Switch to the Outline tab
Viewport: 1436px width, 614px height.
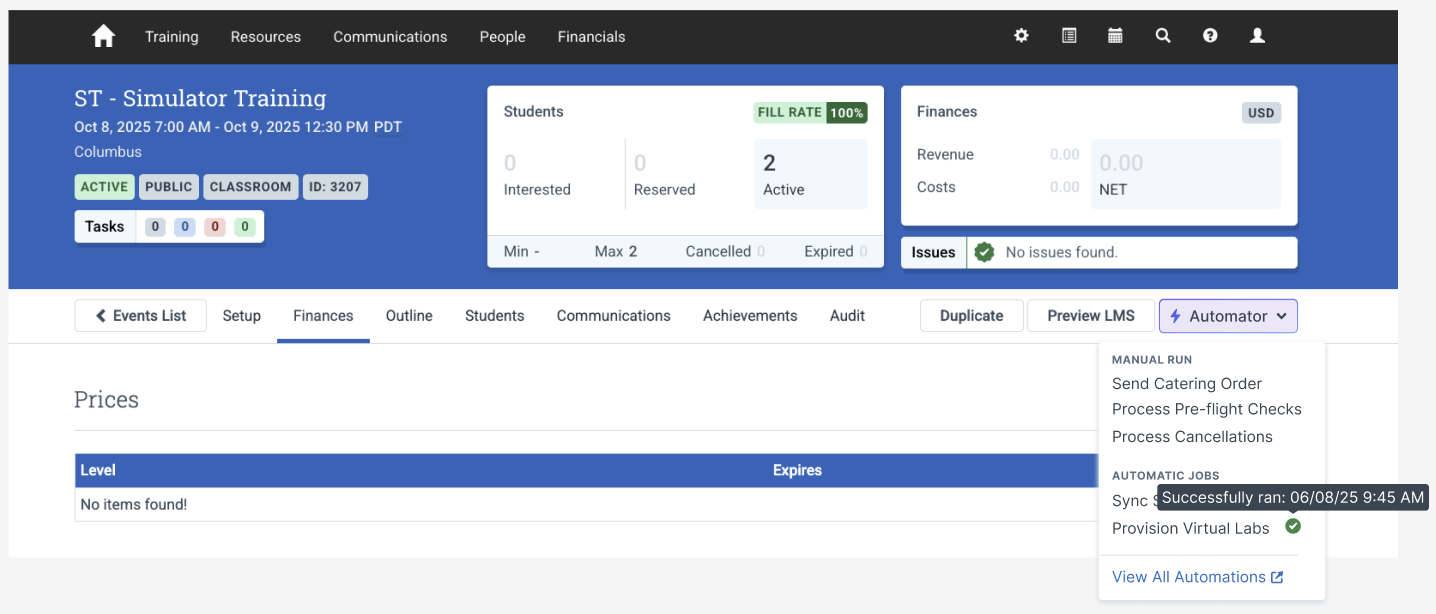click(x=409, y=316)
